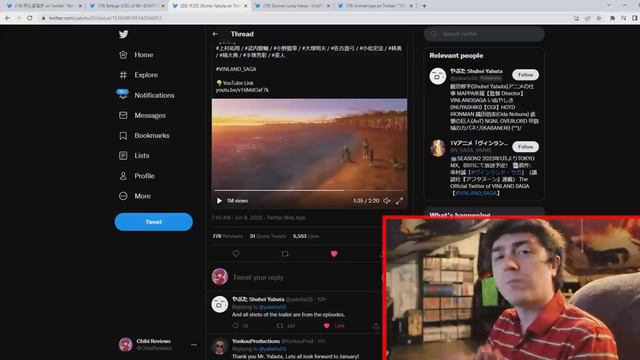Click the 1M views label

(x=237, y=201)
